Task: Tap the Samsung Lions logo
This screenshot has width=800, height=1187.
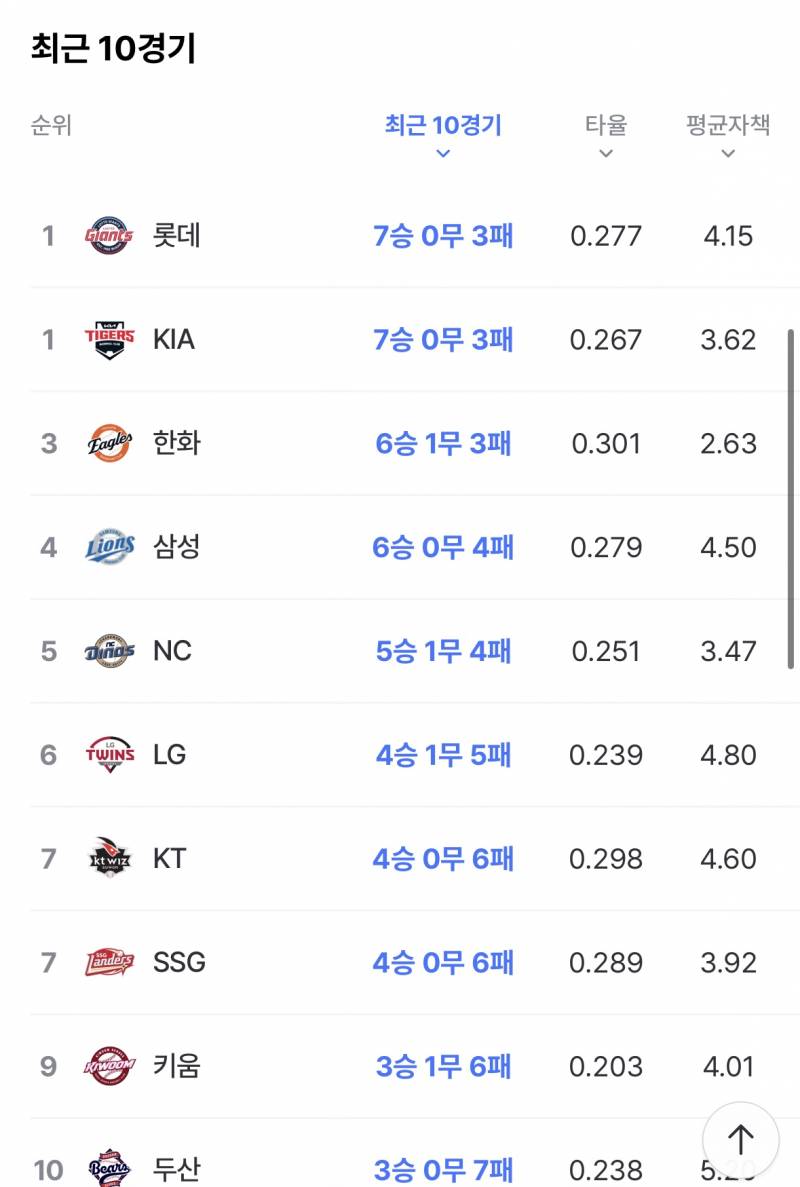Action: tap(110, 547)
